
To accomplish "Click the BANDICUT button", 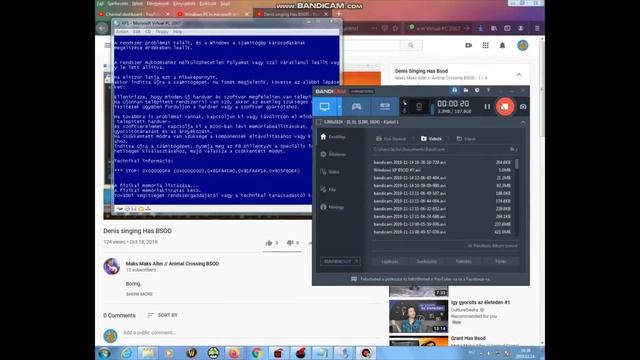I will click(340, 261).
